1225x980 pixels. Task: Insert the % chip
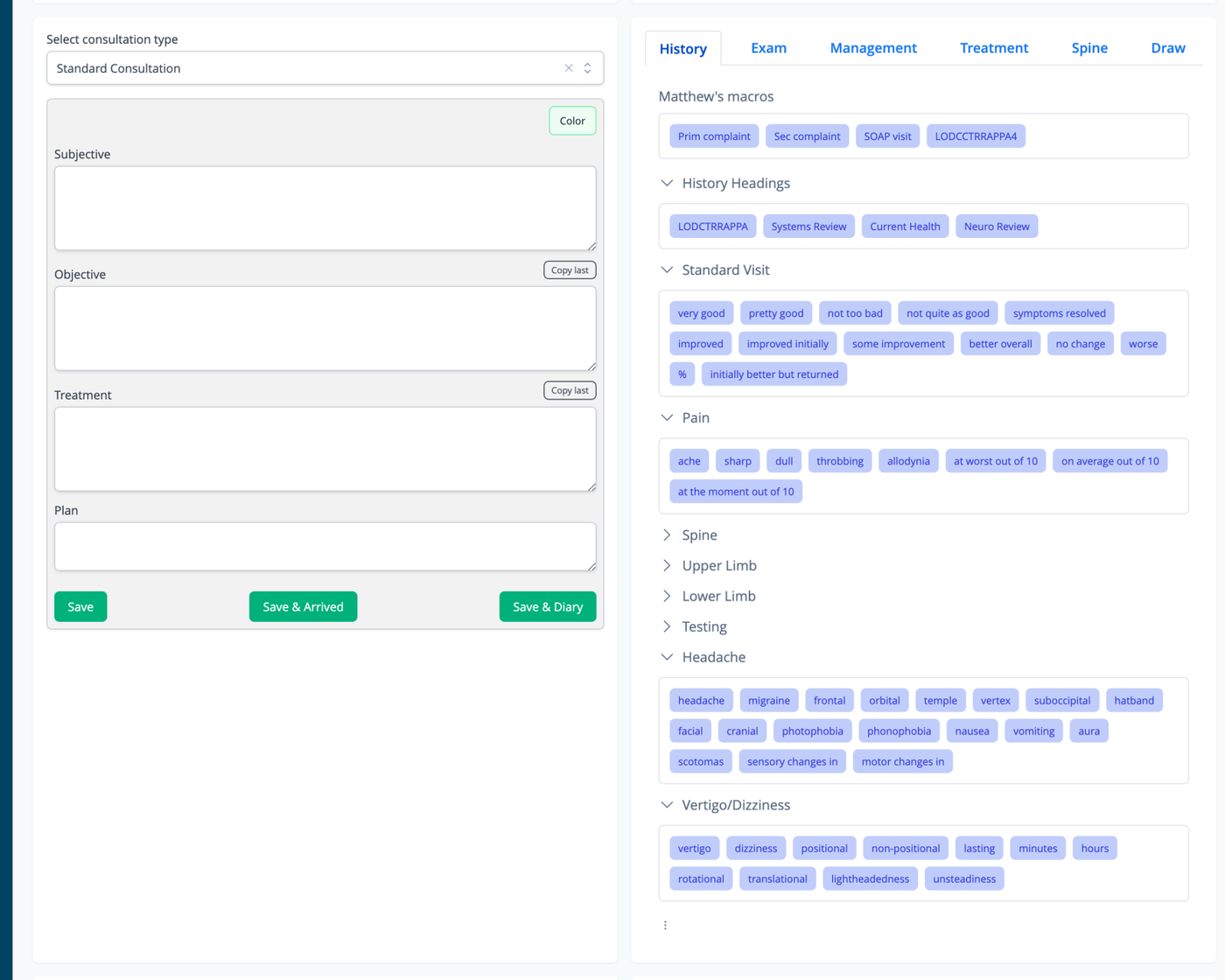[682, 374]
